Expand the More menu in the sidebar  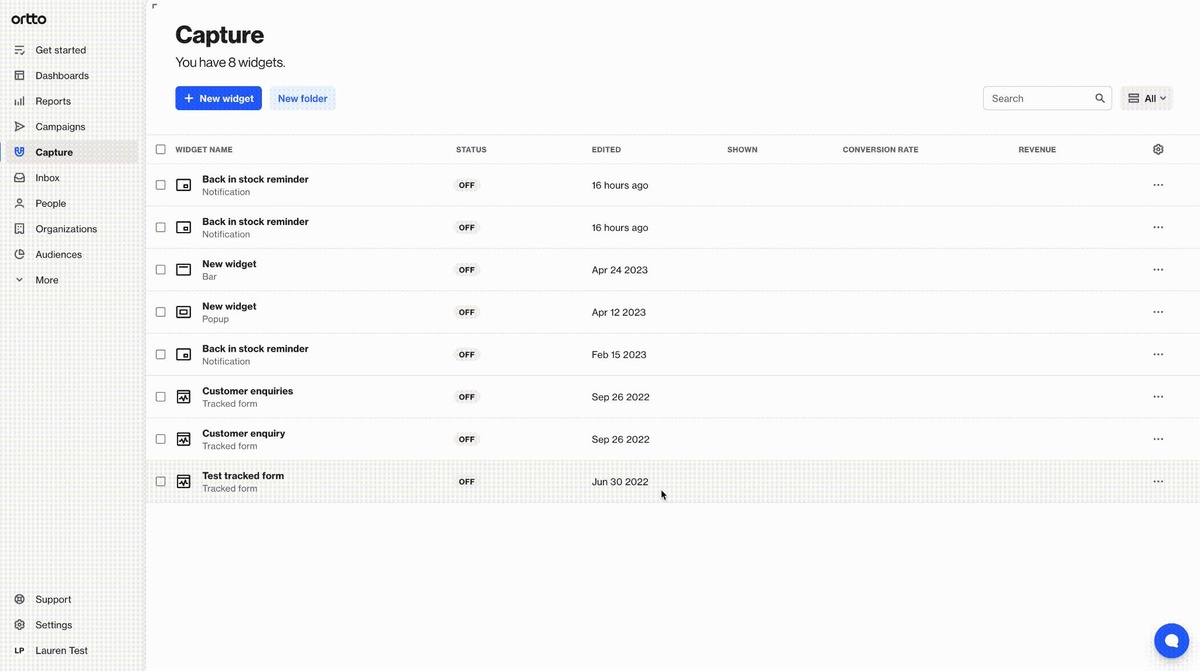pos(46,279)
